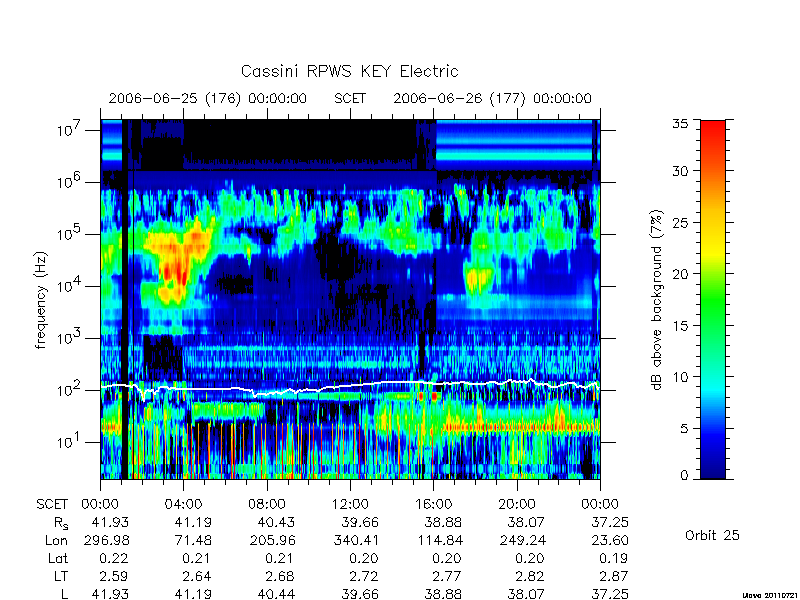Click the LT value 2.77
This screenshot has height=600, width=800.
[x=447, y=576]
